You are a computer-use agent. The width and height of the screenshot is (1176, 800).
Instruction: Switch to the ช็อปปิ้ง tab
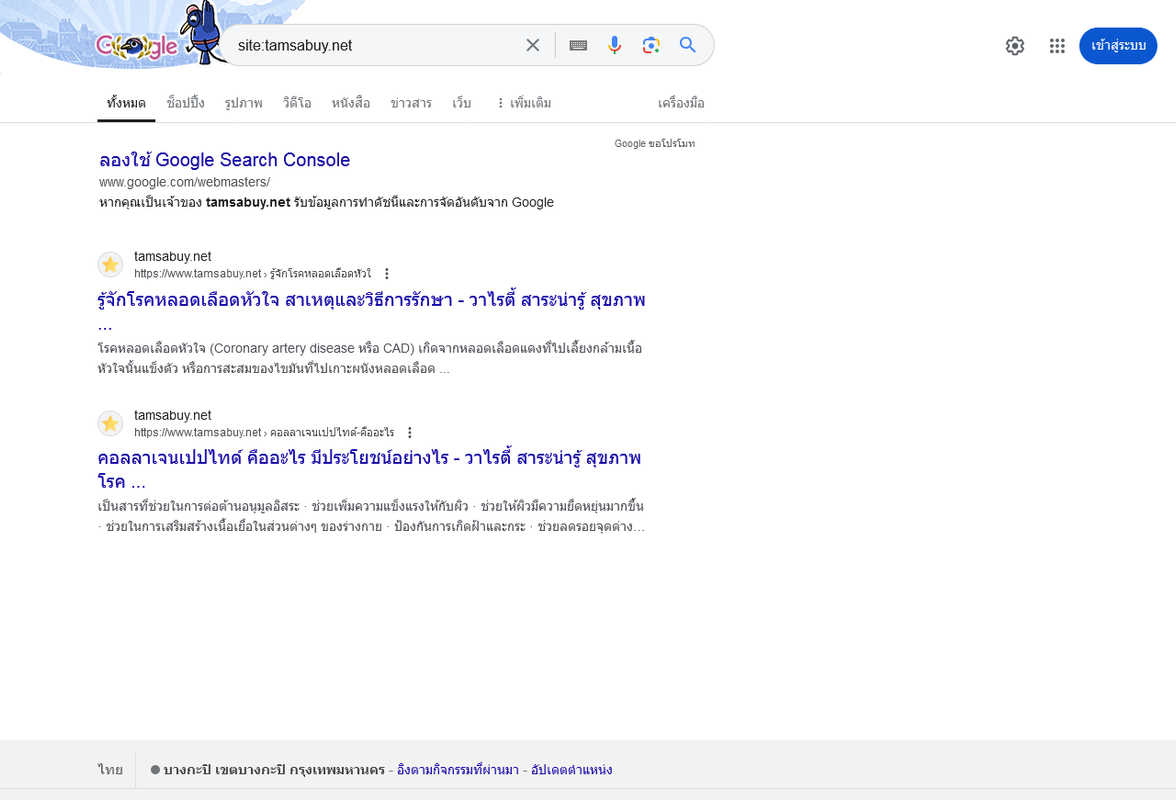click(185, 103)
